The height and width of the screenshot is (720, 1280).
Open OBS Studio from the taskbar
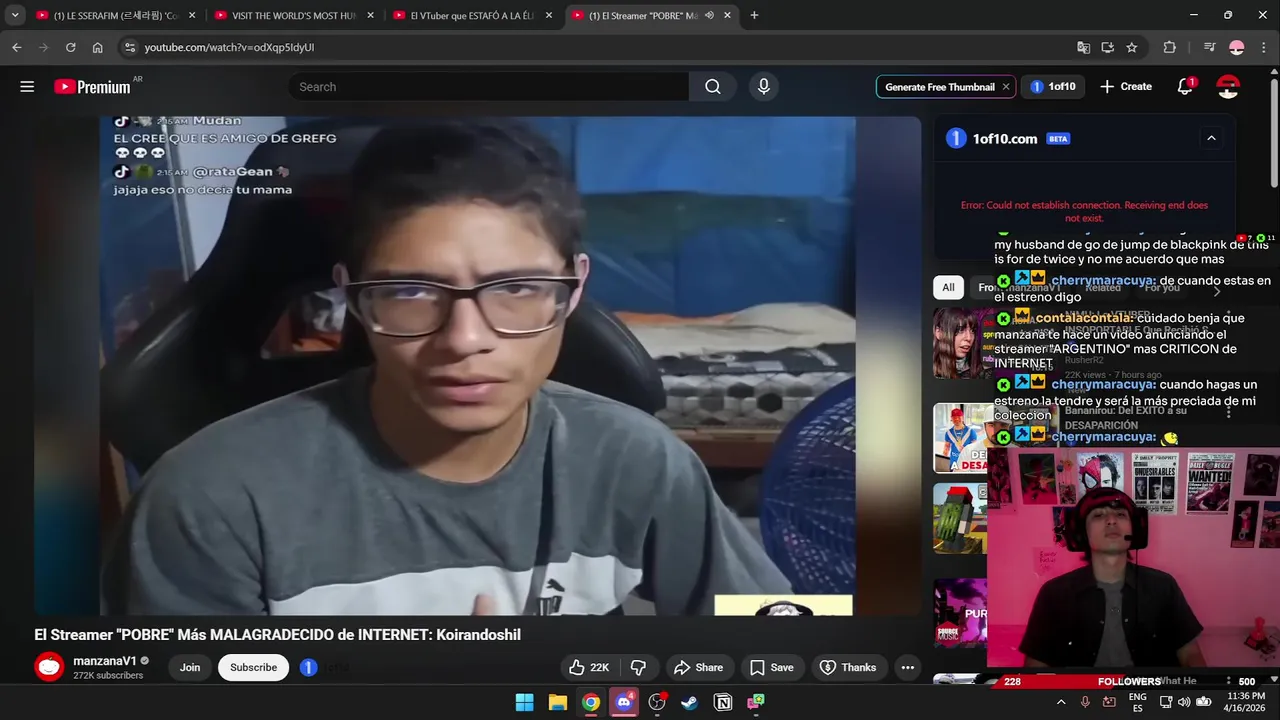(x=657, y=702)
